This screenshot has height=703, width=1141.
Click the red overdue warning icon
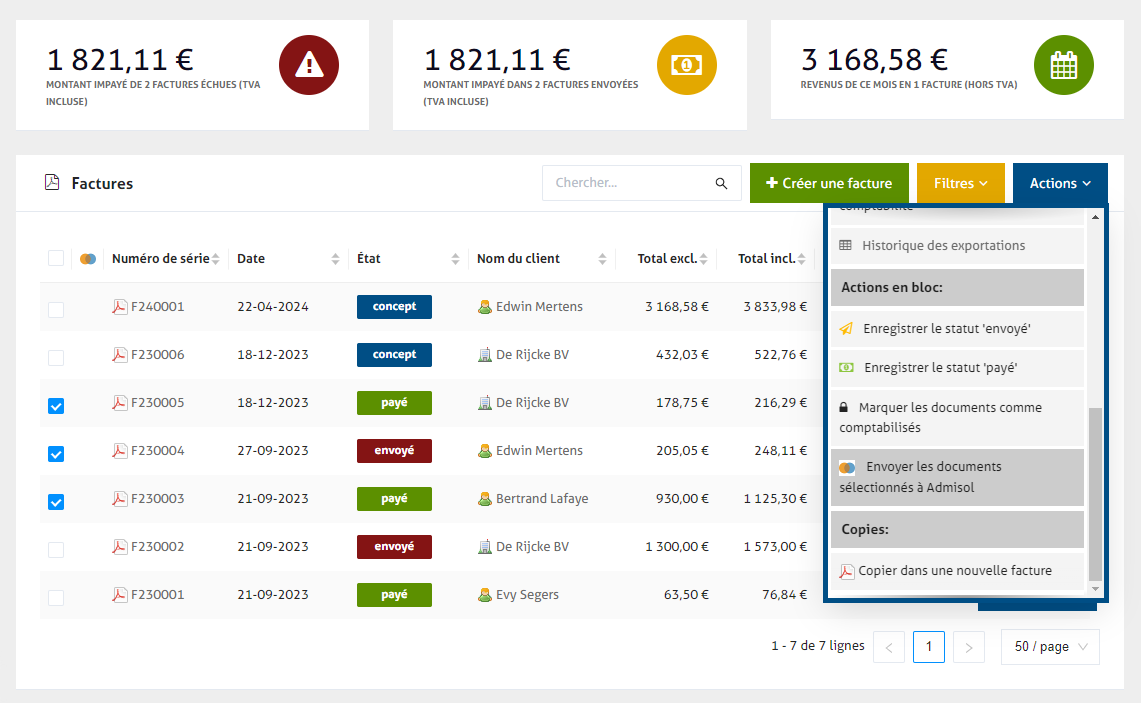coord(309,65)
